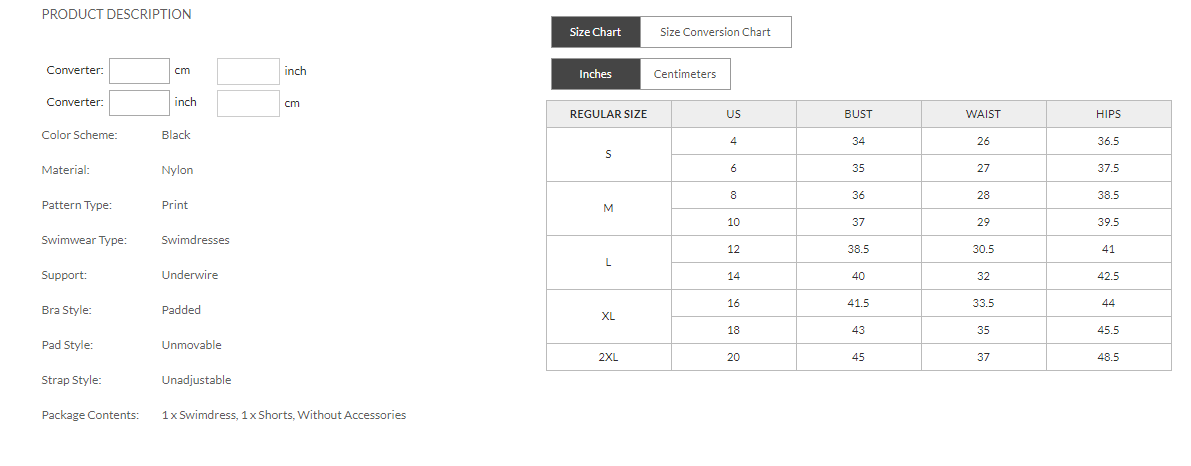1191x466 pixels.
Task: Focus the inch input in second converter
Action: click(140, 102)
